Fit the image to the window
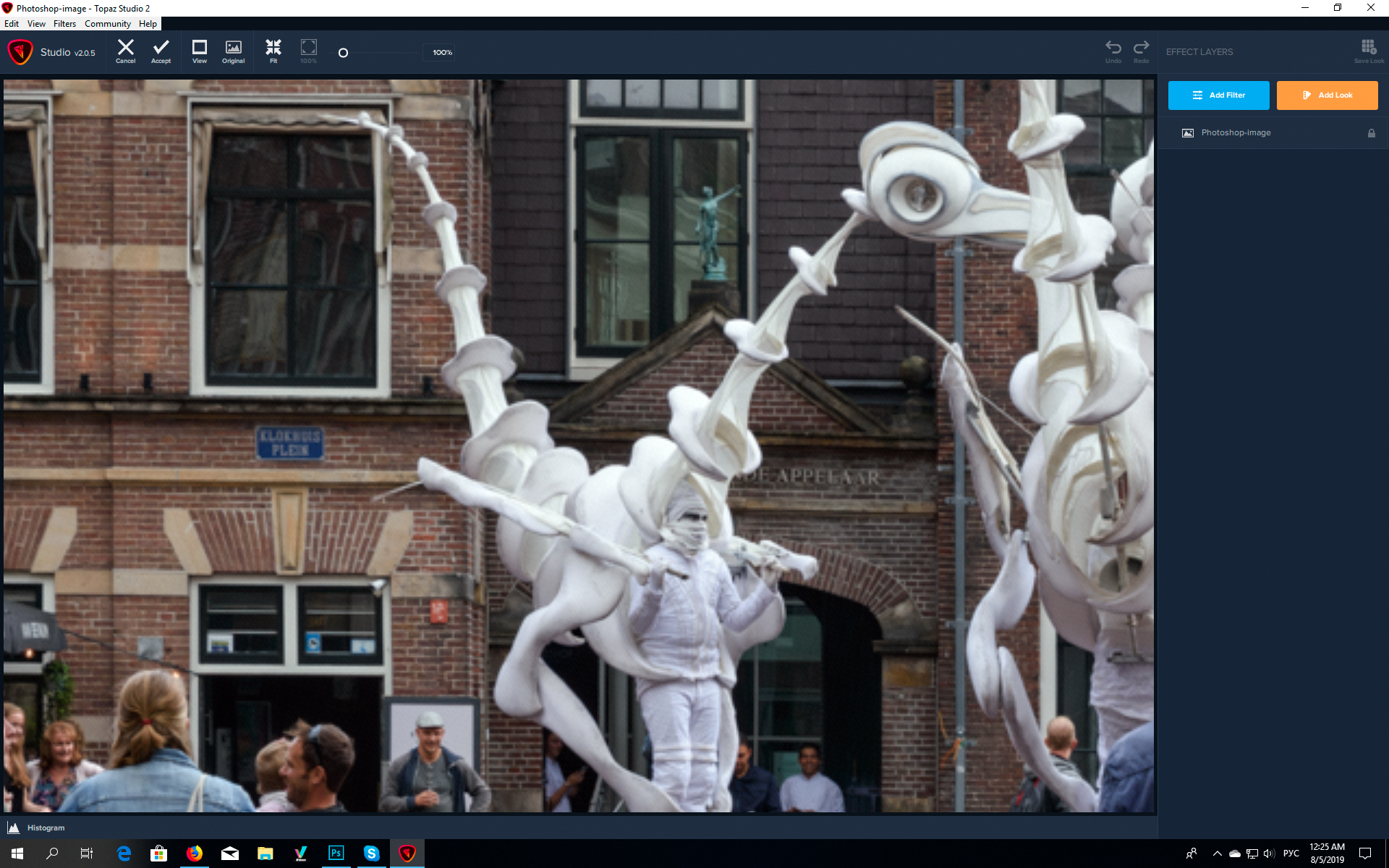 273,51
